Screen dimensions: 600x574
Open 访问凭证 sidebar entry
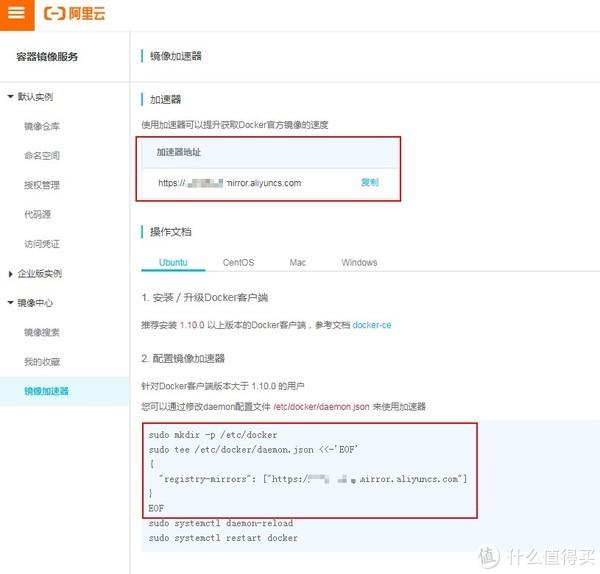42,244
